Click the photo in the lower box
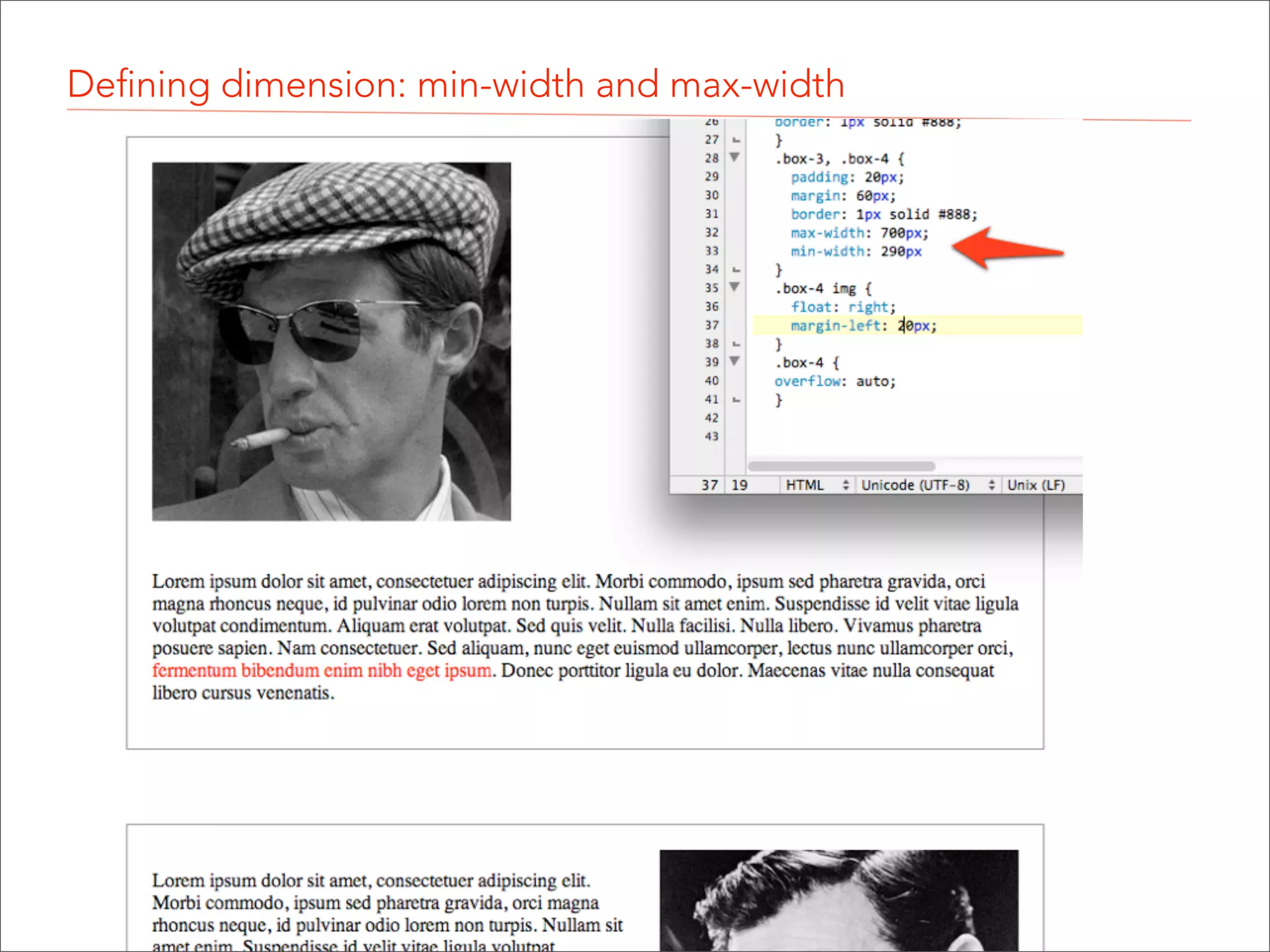The image size is (1270, 952). (x=838, y=900)
